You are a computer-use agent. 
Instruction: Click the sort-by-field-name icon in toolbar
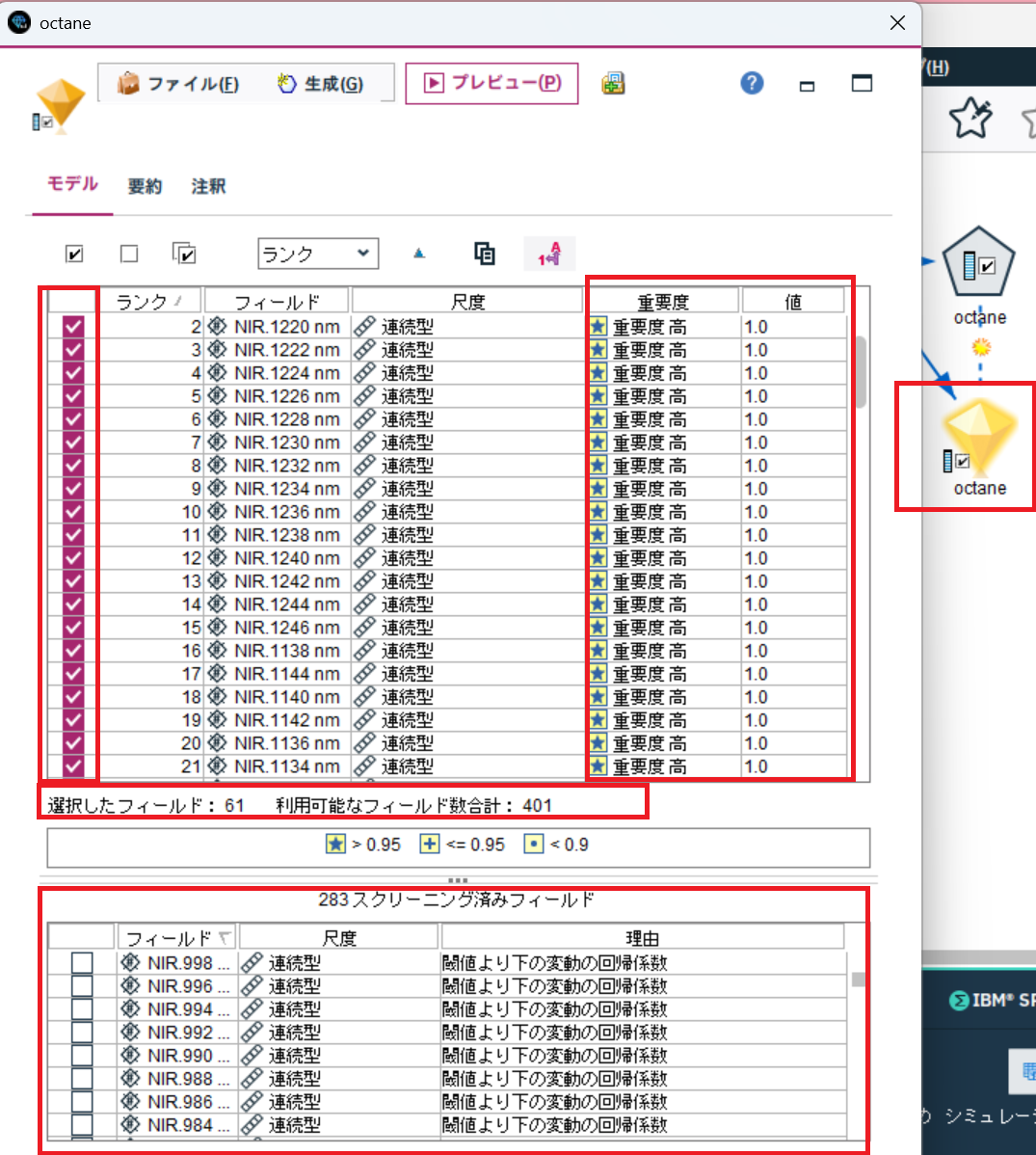click(549, 254)
